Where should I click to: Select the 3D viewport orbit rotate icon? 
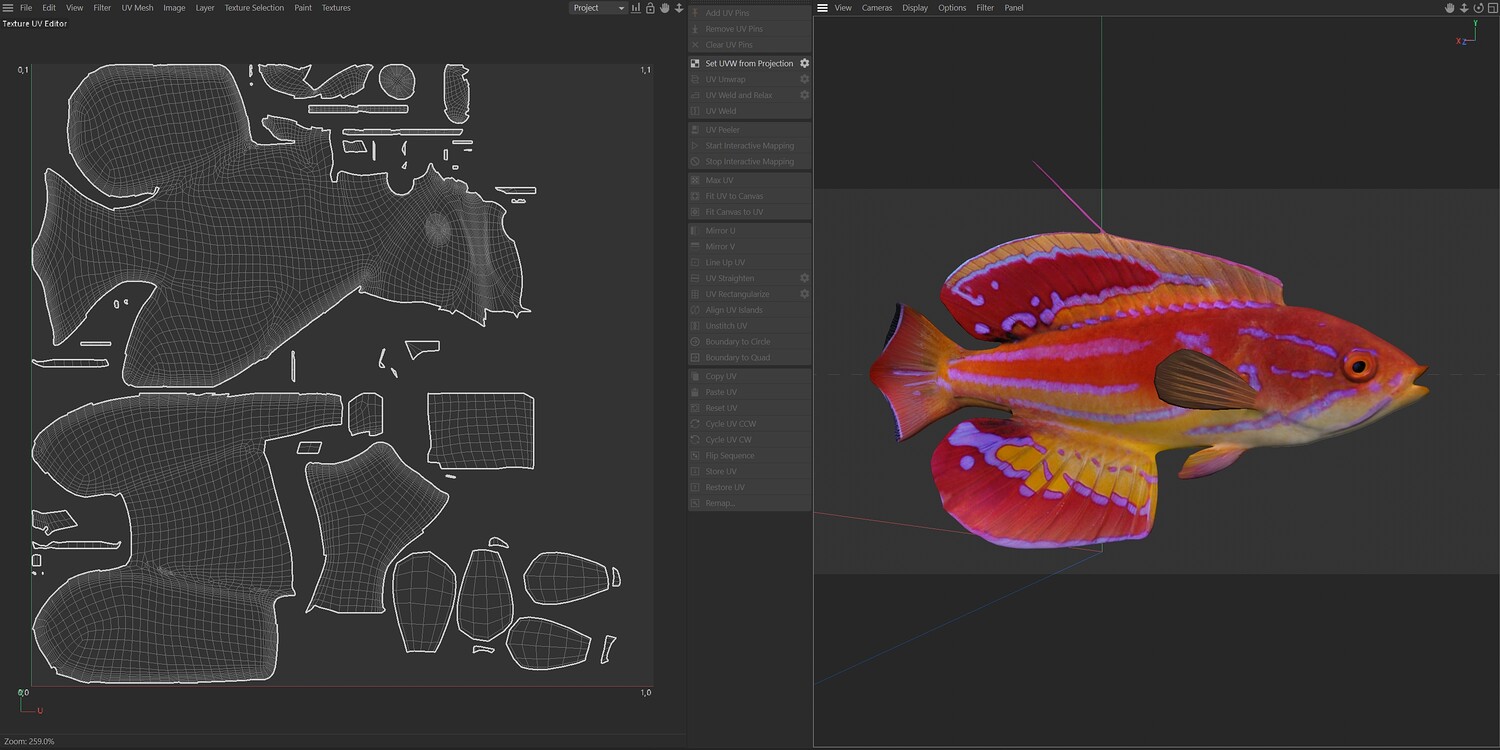pos(1478,8)
